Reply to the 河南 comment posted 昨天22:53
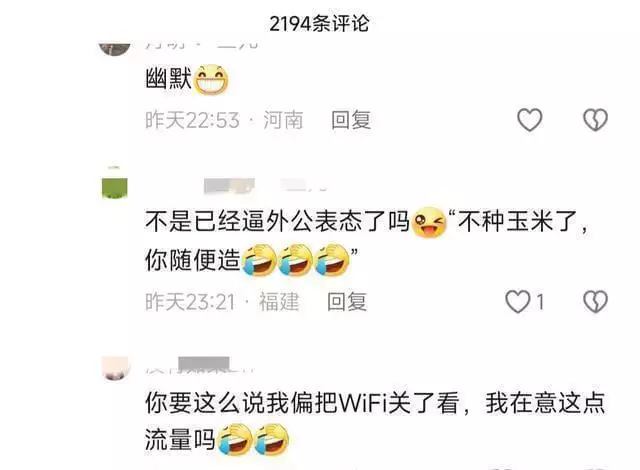This screenshot has width=640, height=470. click(351, 120)
